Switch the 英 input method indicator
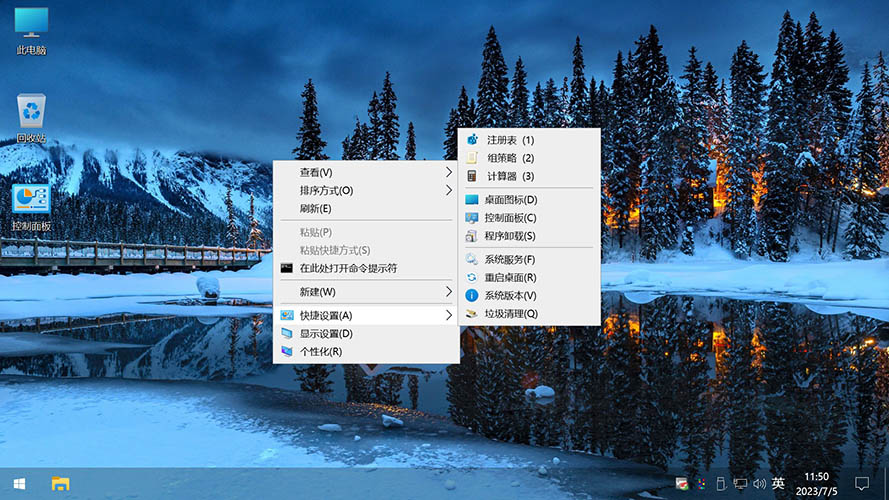This screenshot has width=889, height=500. (778, 484)
